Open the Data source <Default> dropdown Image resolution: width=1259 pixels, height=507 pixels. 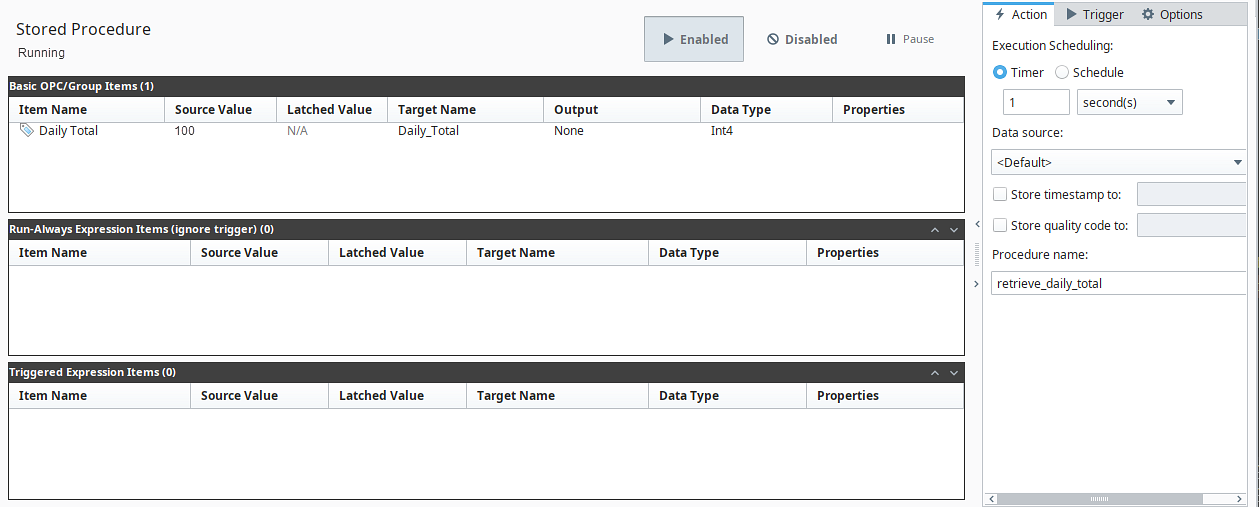1117,162
